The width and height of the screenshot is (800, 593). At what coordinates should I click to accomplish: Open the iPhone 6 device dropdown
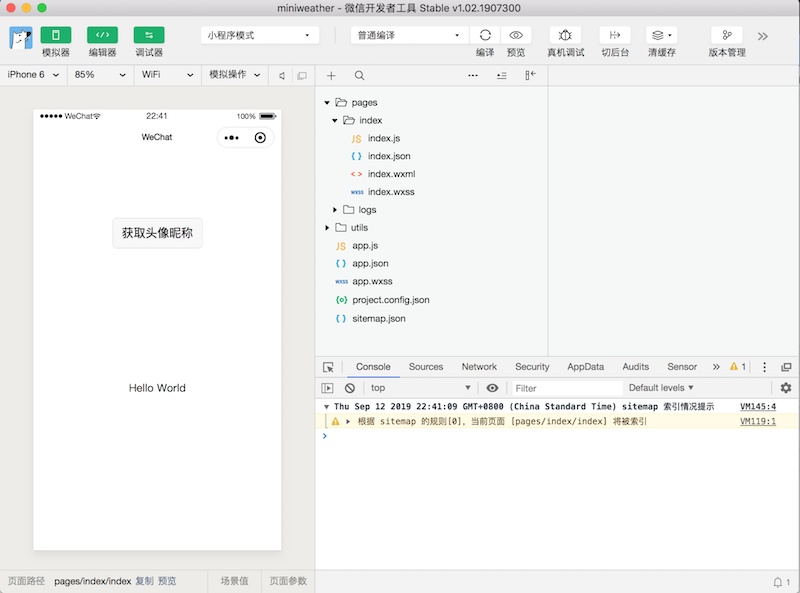(x=33, y=75)
